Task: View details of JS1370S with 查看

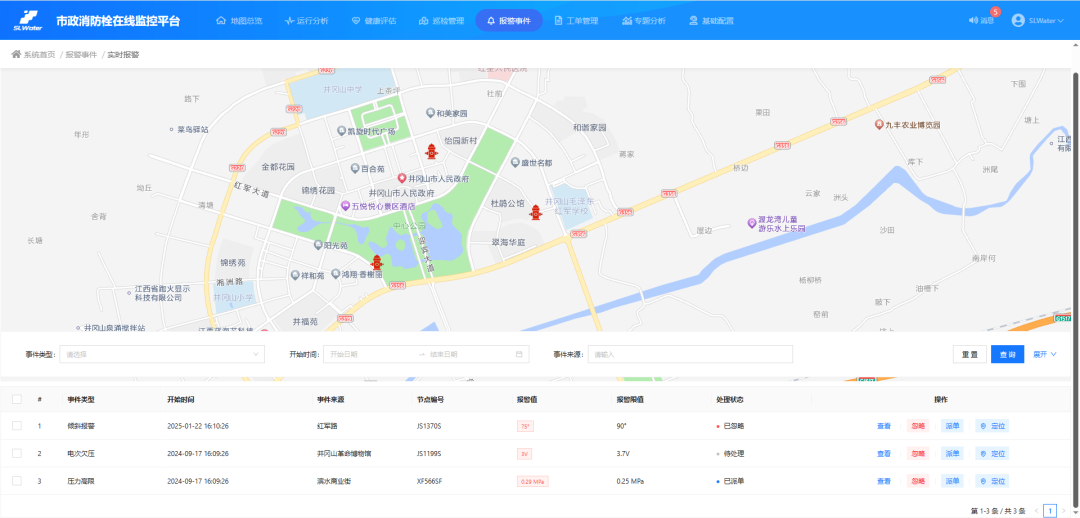Action: [884, 426]
